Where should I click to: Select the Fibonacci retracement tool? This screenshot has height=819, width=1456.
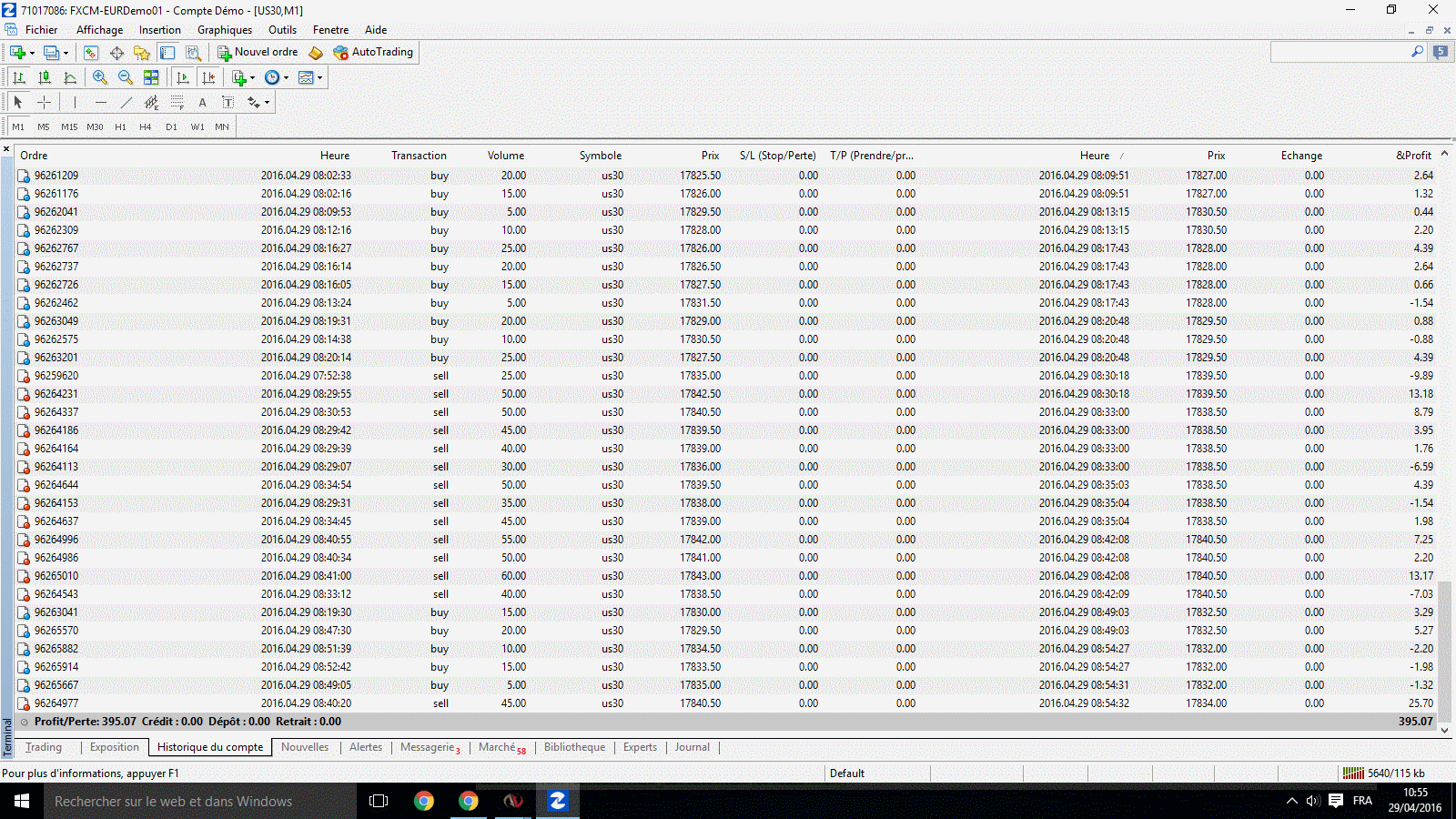pyautogui.click(x=177, y=103)
